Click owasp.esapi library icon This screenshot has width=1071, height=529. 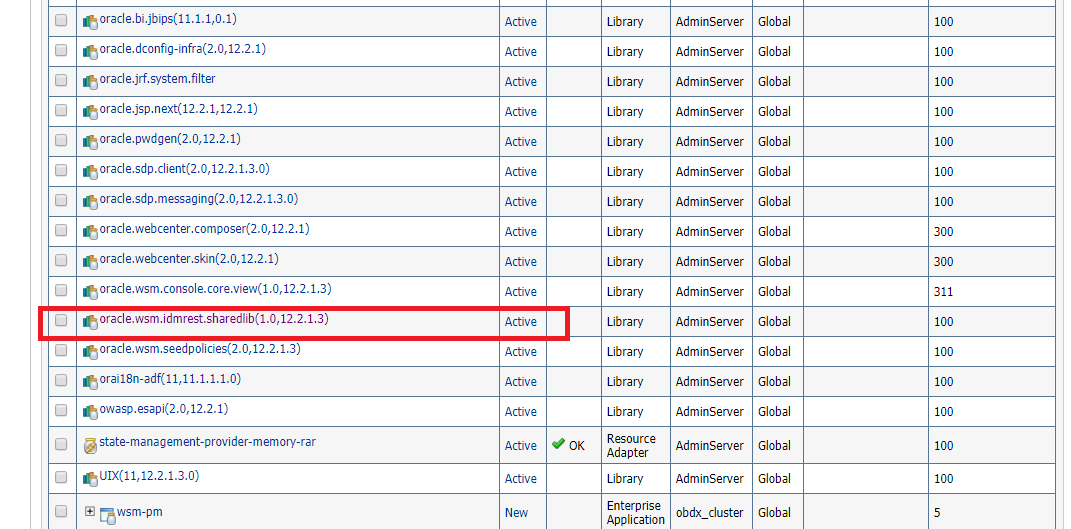[90, 412]
